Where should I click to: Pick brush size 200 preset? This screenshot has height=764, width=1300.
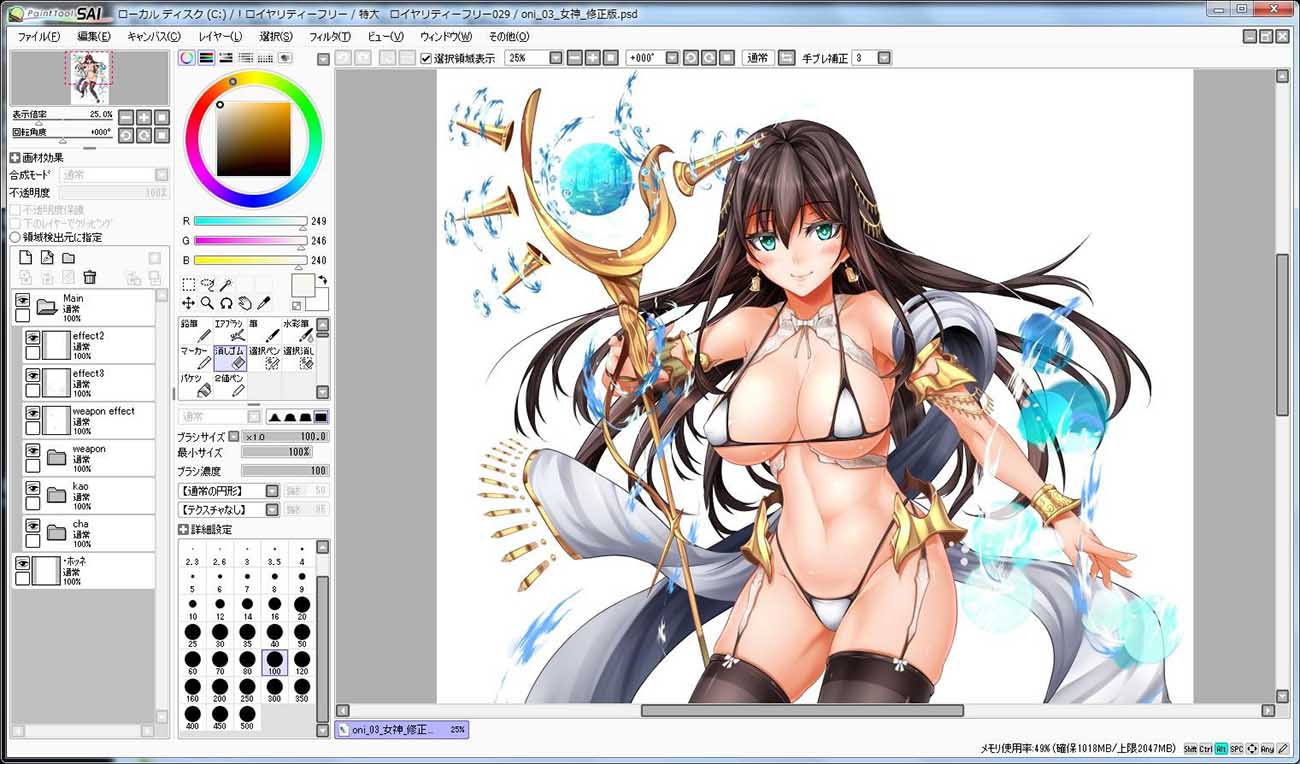click(x=220, y=689)
